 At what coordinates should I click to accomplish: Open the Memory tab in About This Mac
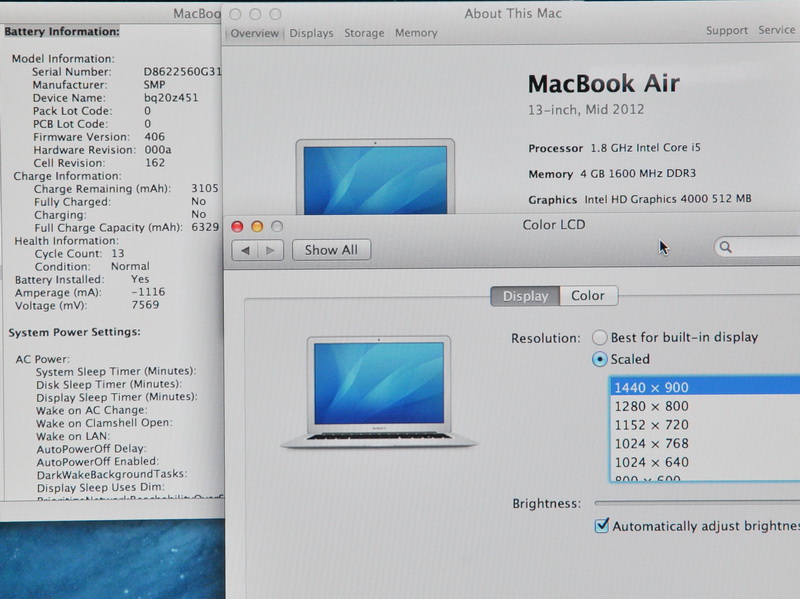(x=416, y=33)
